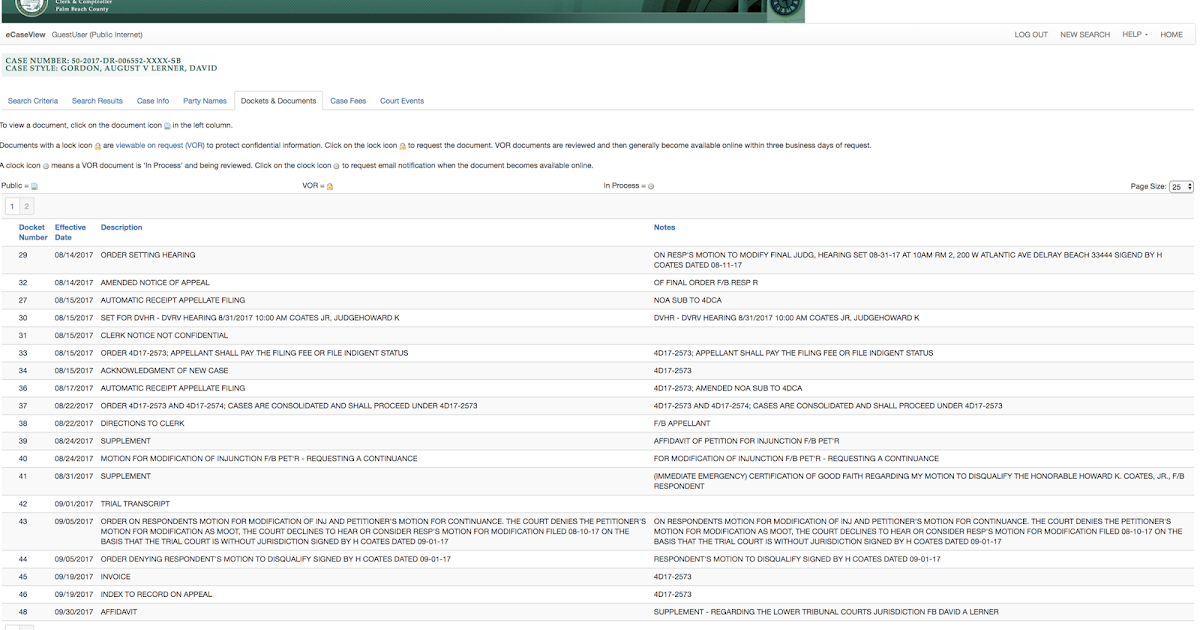The width and height of the screenshot is (1200, 630).
Task: Start a NEW SEARCH
Action: (1085, 35)
